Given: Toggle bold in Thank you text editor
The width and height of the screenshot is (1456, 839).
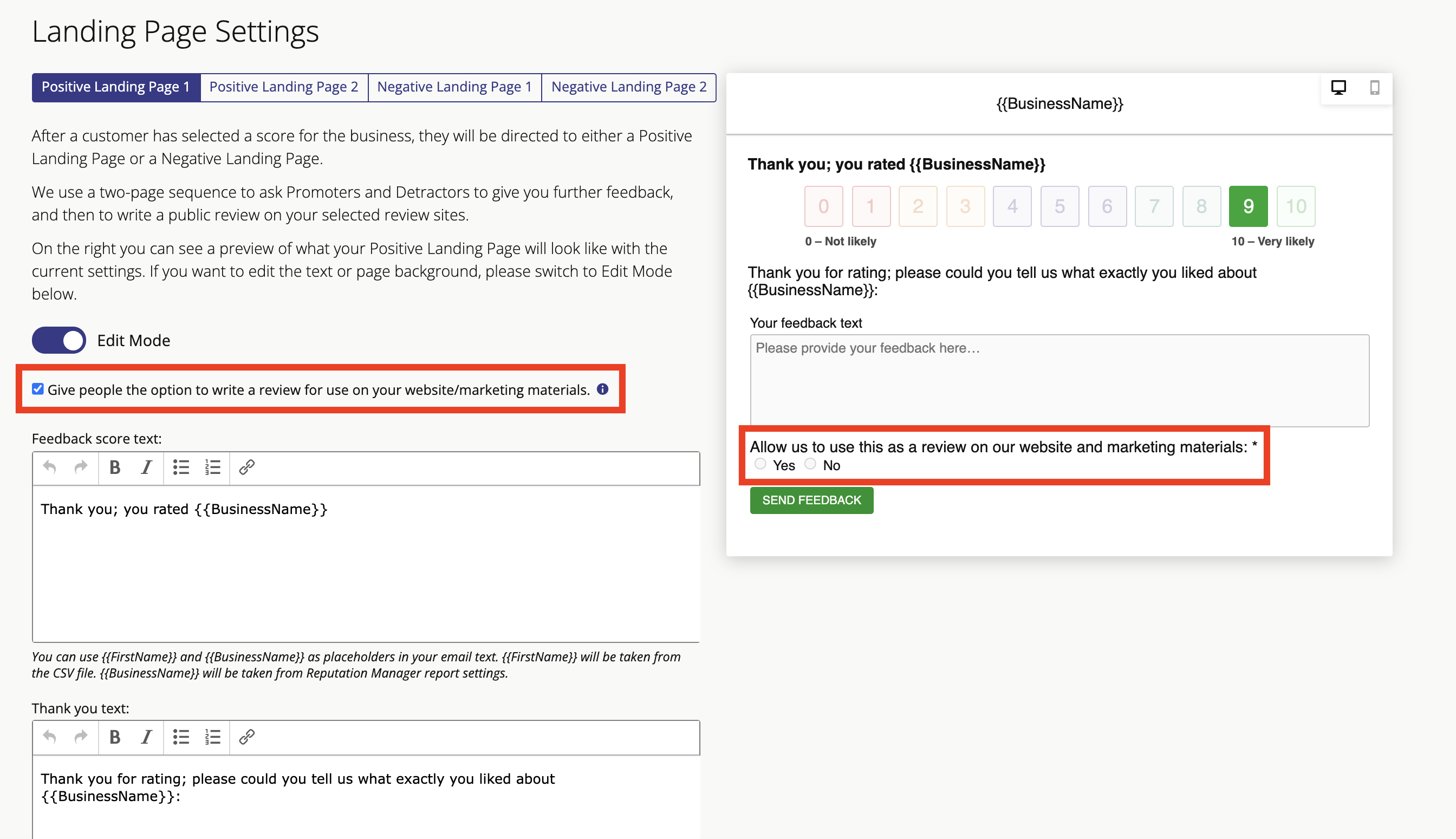Looking at the screenshot, I should pos(115,737).
